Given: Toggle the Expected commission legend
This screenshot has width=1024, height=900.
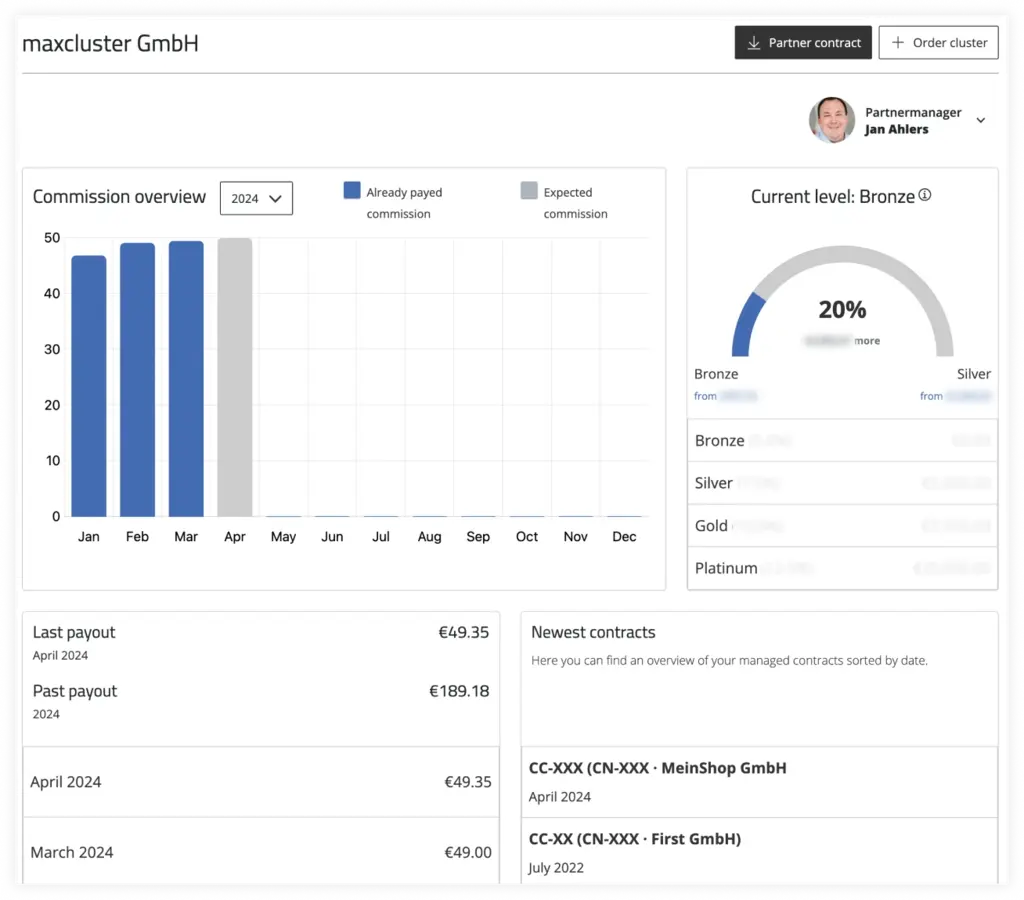Looking at the screenshot, I should (529, 191).
